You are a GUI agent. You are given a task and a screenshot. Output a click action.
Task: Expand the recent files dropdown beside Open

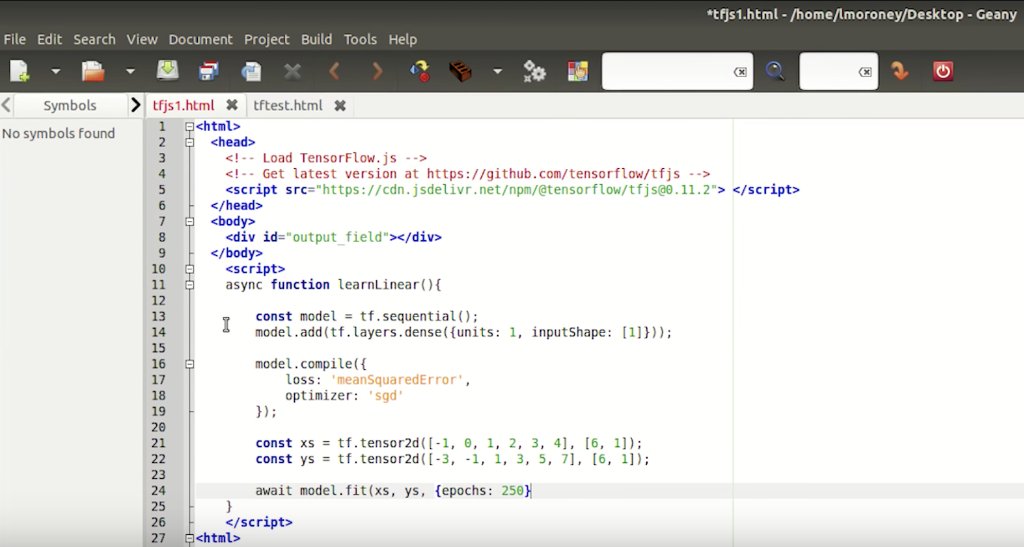click(130, 70)
